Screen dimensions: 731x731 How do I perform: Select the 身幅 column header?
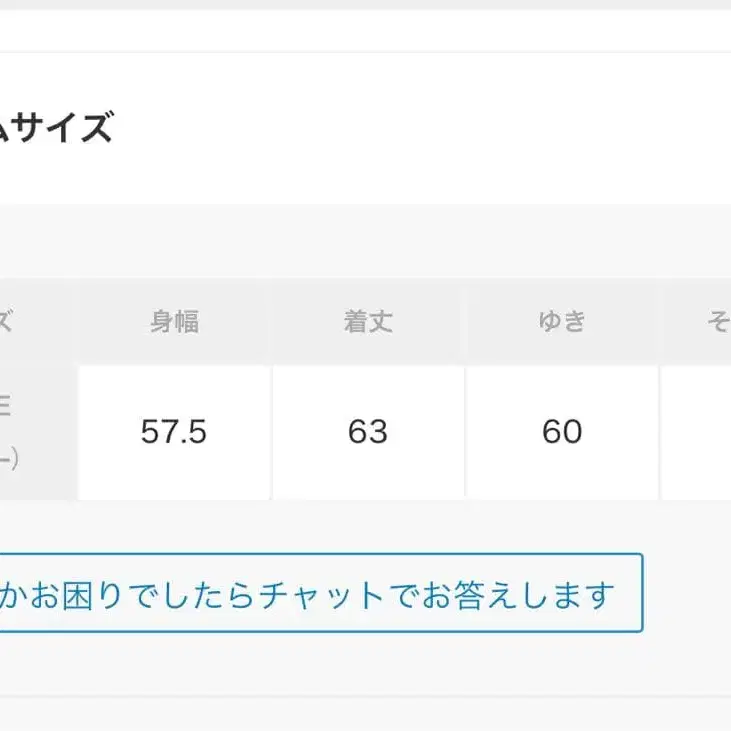pyautogui.click(x=174, y=322)
